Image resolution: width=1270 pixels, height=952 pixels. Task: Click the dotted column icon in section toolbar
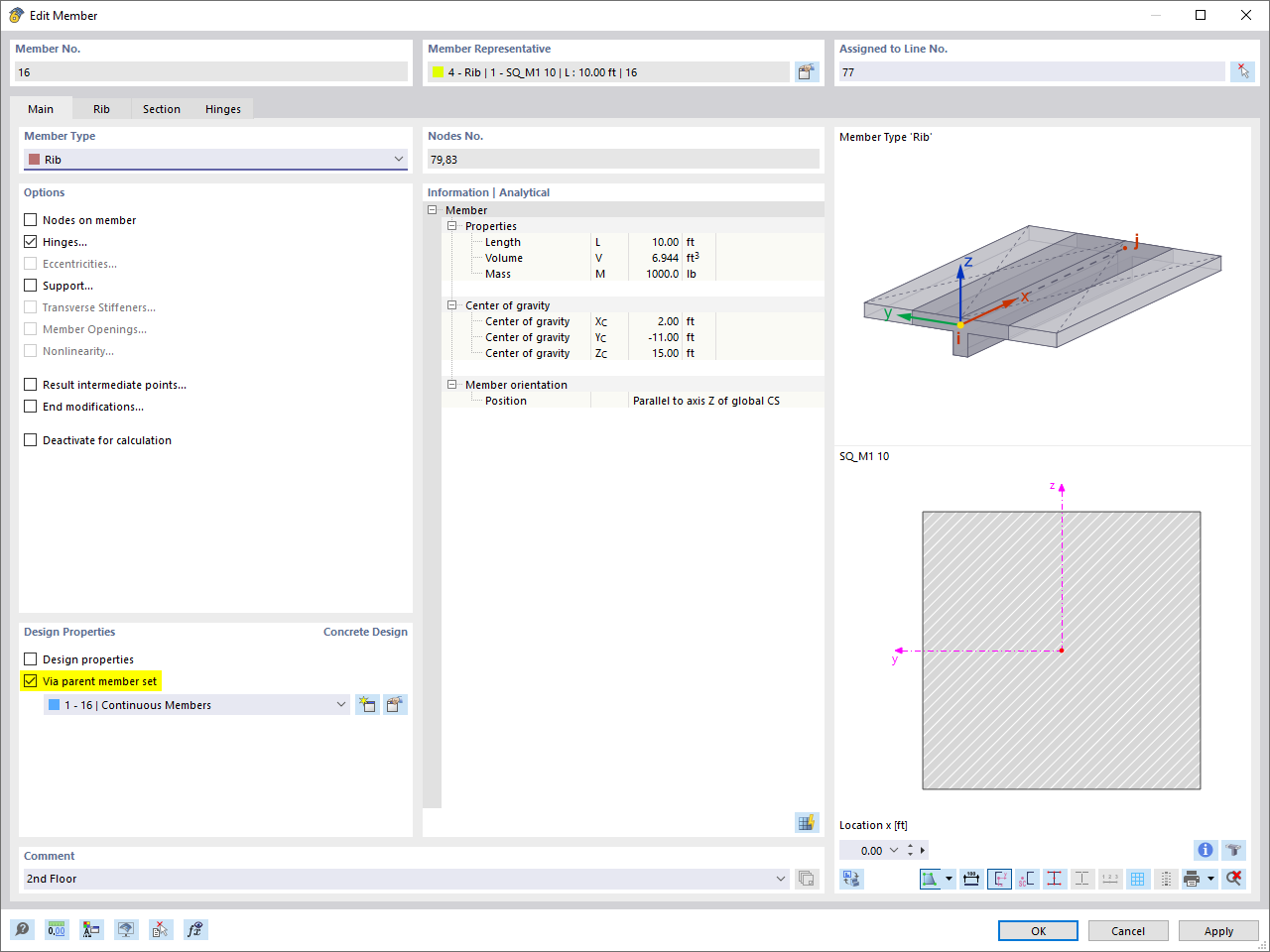click(1166, 879)
